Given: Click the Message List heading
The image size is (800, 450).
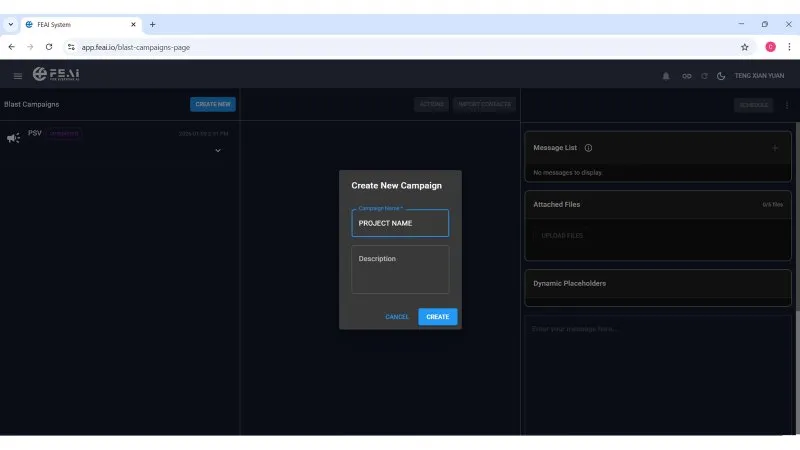Looking at the screenshot, I should click(555, 148).
